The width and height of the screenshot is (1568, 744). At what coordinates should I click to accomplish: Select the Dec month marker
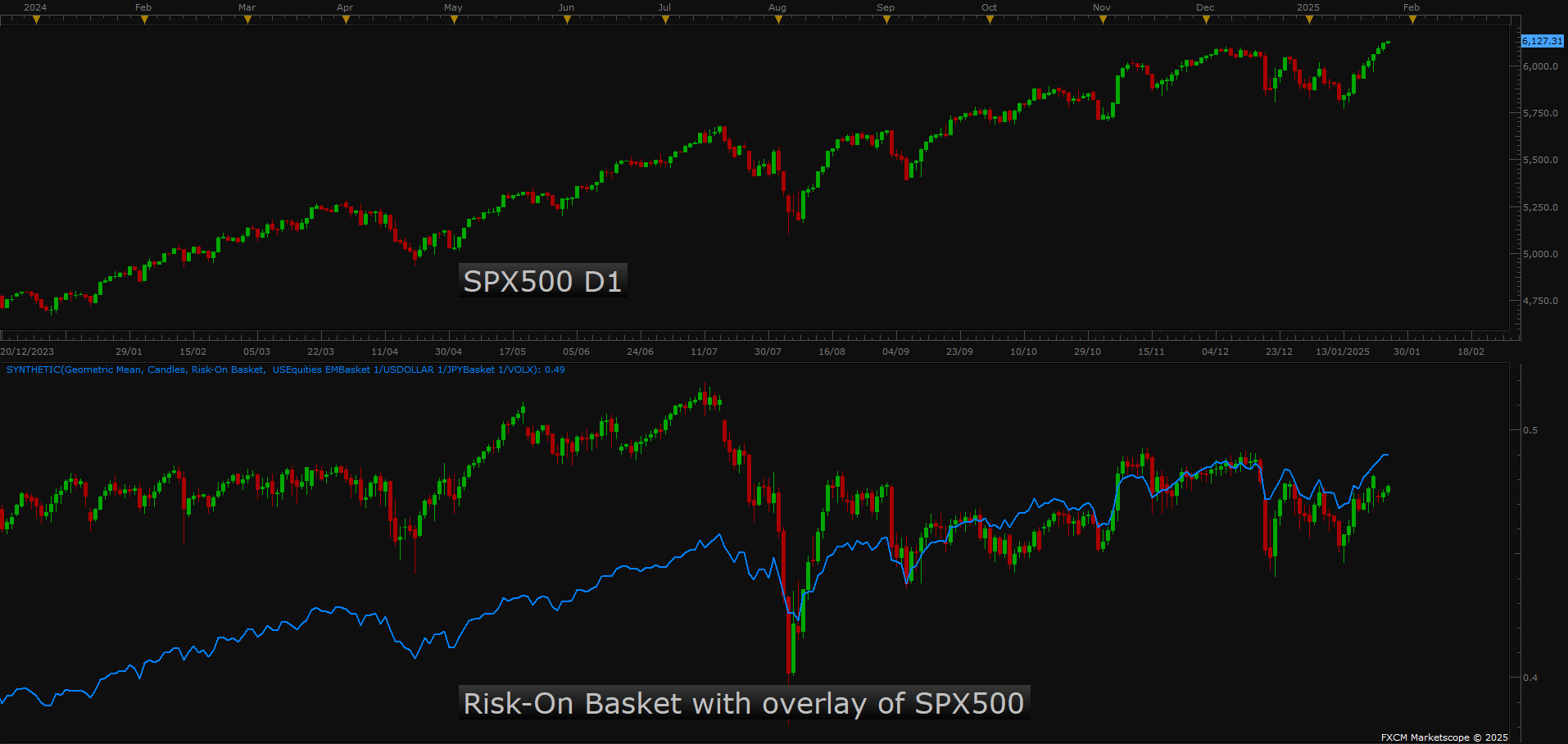[x=1206, y=20]
